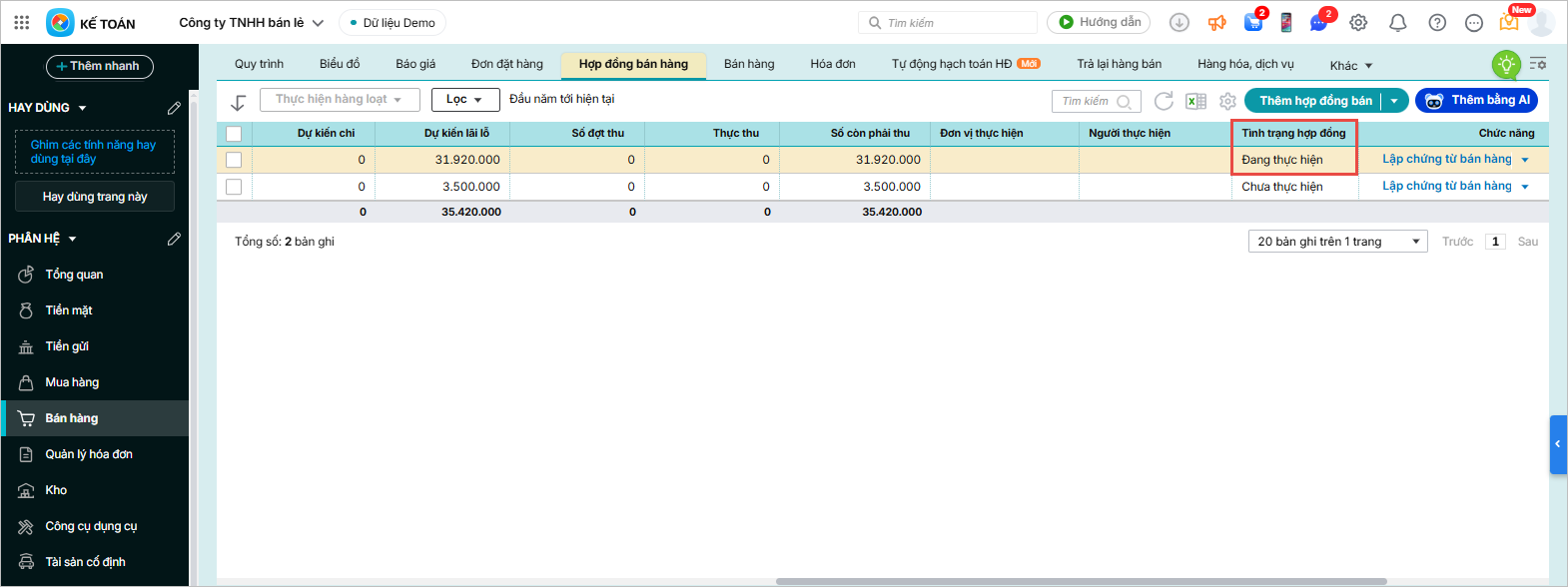The width and height of the screenshot is (1568, 587).
Task: Click the help question mark icon
Action: [x=1437, y=22]
